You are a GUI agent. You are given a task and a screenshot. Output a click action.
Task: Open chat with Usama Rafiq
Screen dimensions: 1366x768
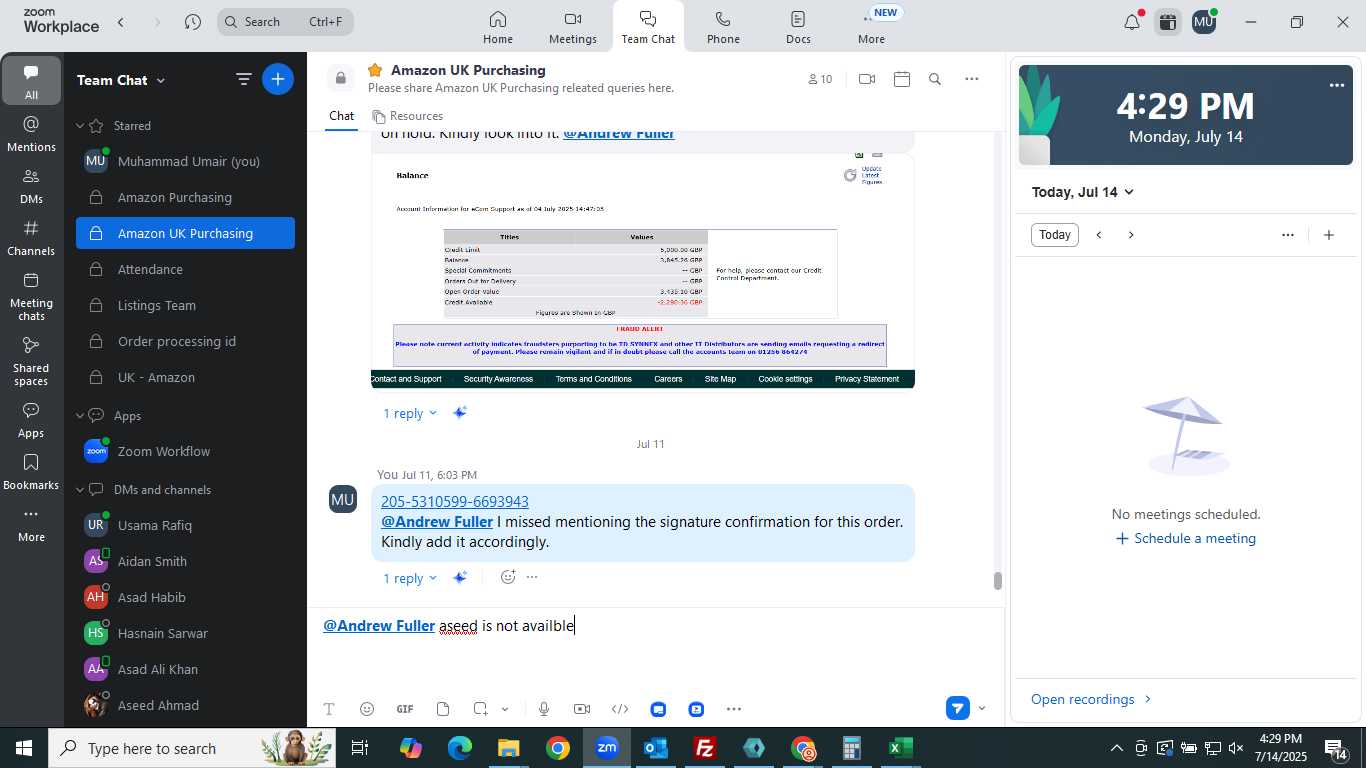[185, 525]
